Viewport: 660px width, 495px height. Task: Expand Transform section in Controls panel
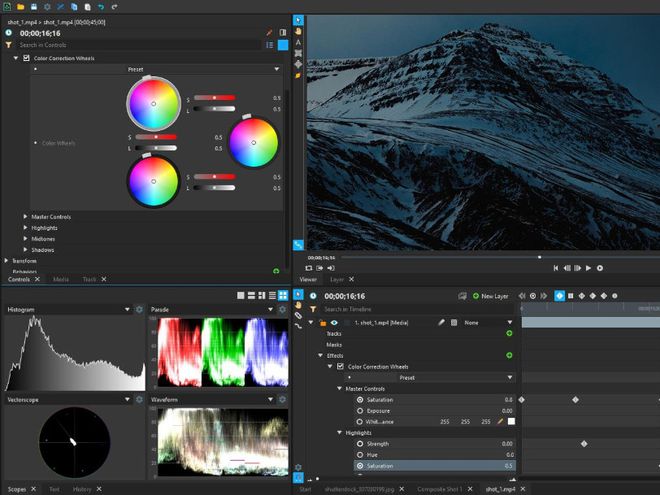click(x=6, y=261)
